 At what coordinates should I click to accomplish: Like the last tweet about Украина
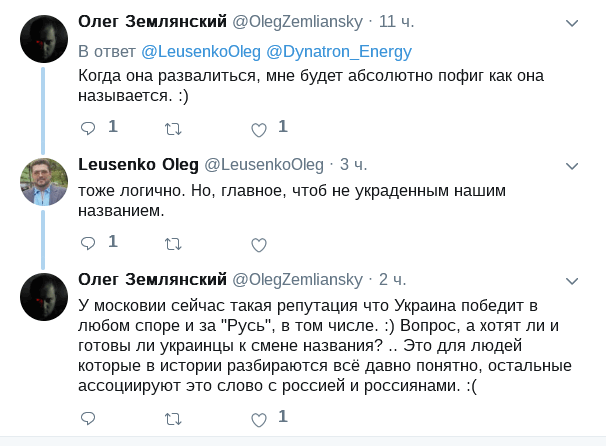[x=258, y=417]
